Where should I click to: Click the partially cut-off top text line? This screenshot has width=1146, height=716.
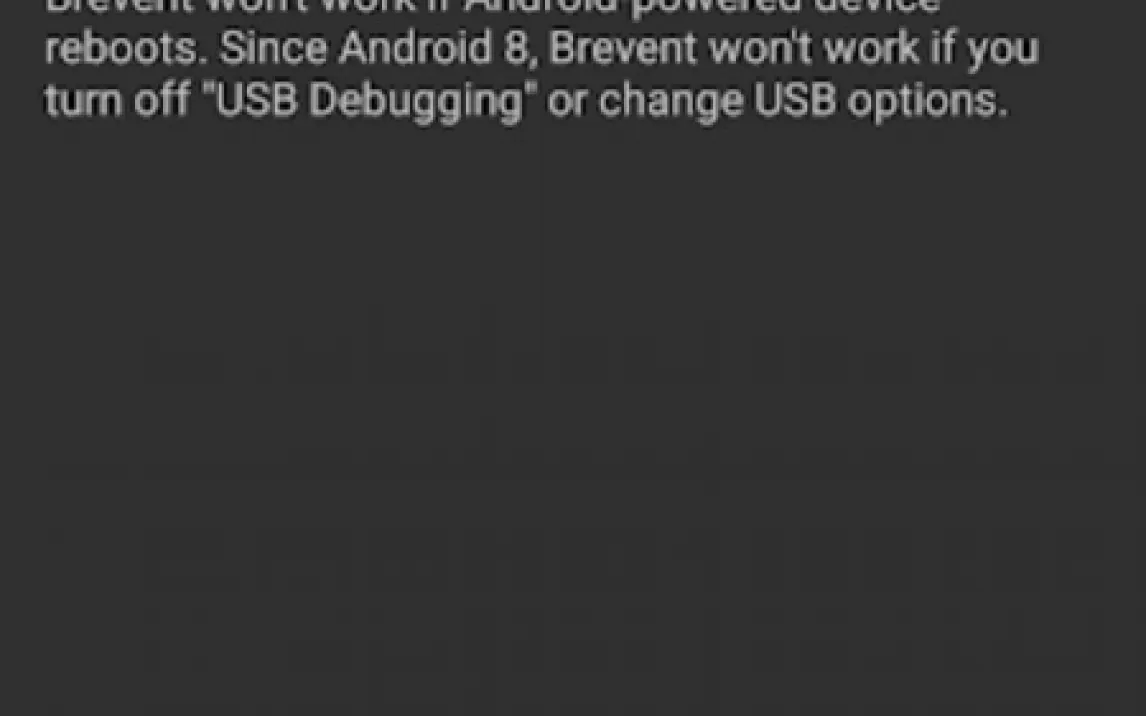tap(492, 7)
